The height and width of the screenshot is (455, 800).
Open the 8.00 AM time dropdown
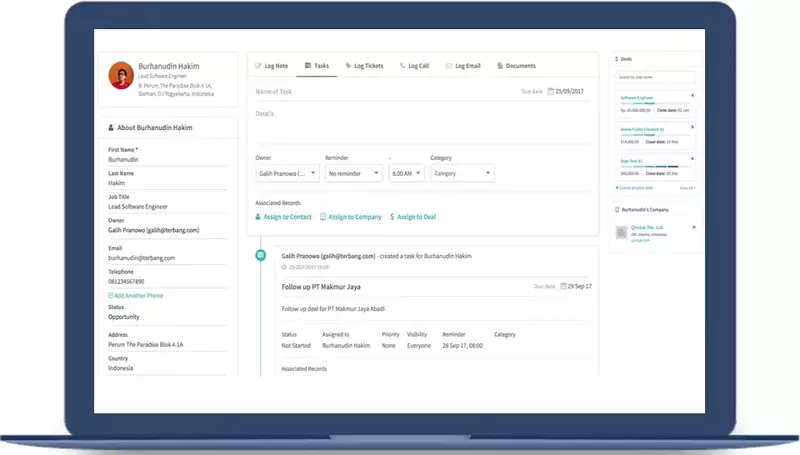point(407,173)
